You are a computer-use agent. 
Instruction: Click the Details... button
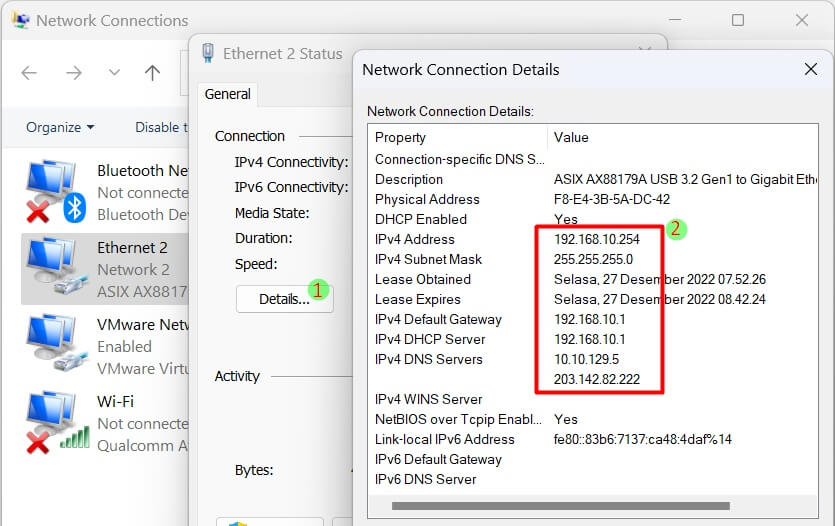pos(284,299)
